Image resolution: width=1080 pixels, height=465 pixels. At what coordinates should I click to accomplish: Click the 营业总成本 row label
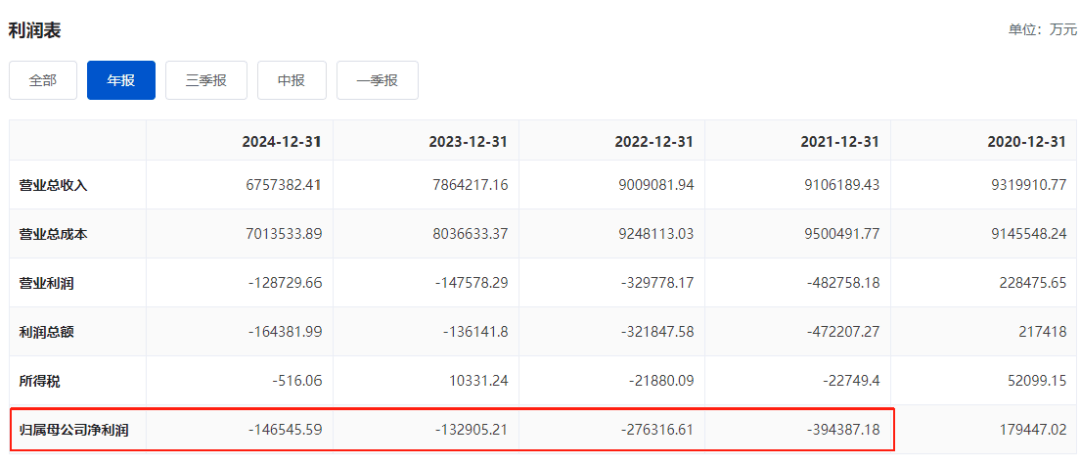click(x=53, y=234)
